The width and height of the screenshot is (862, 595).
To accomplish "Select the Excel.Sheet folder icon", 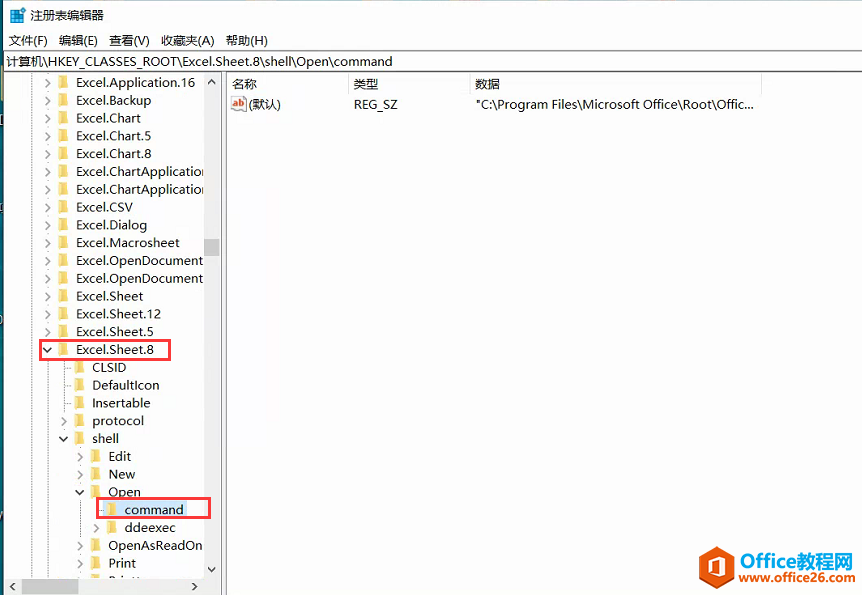I will [63, 296].
